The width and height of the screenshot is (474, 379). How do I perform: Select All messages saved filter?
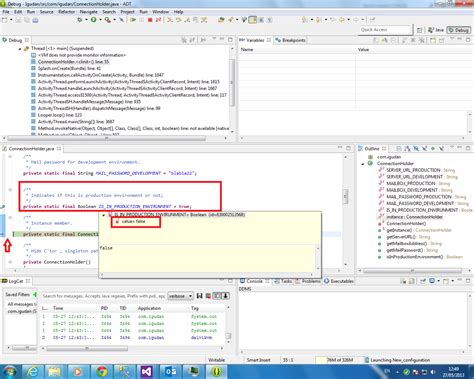point(21,304)
